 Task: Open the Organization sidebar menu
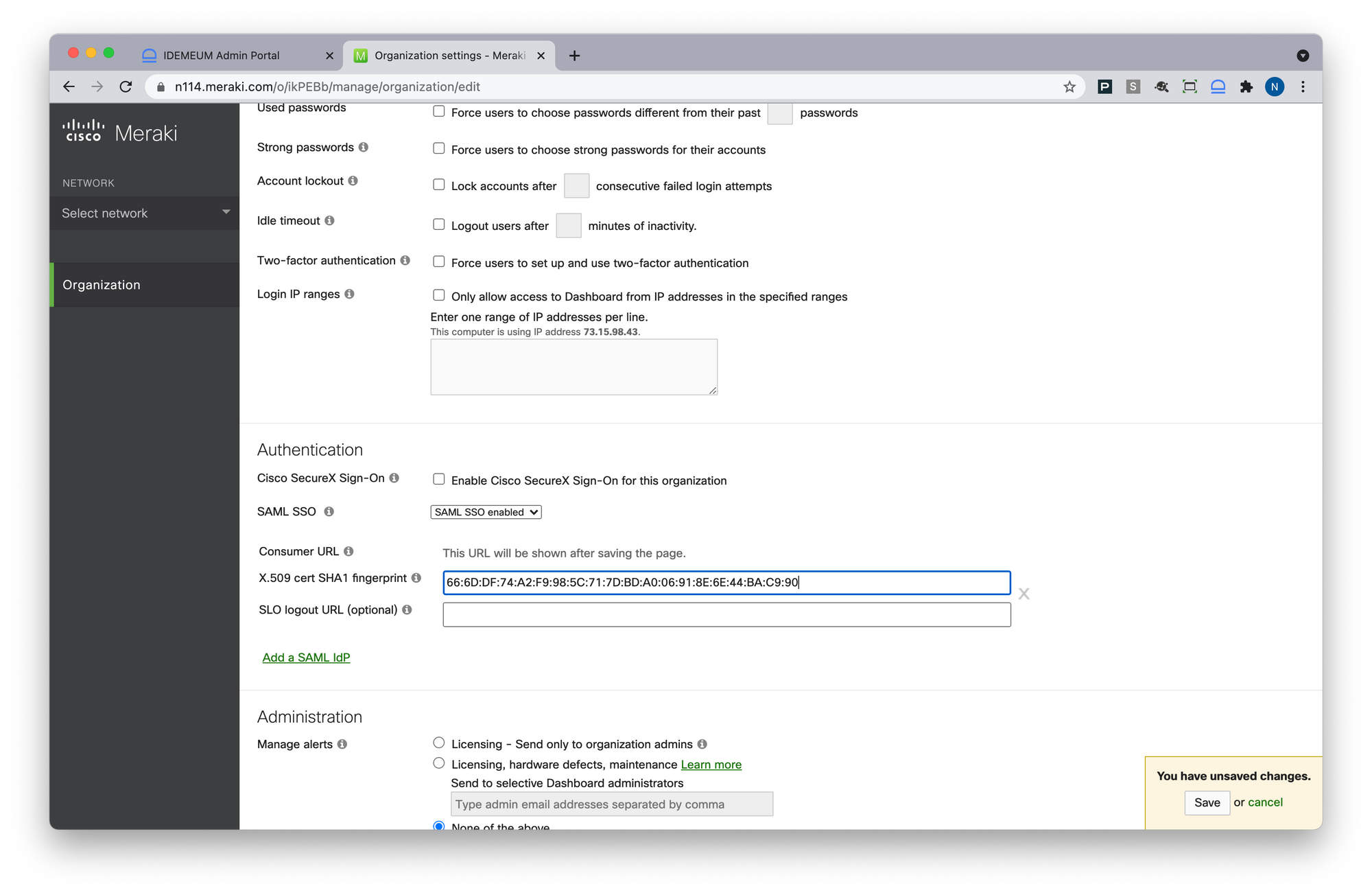[145, 285]
